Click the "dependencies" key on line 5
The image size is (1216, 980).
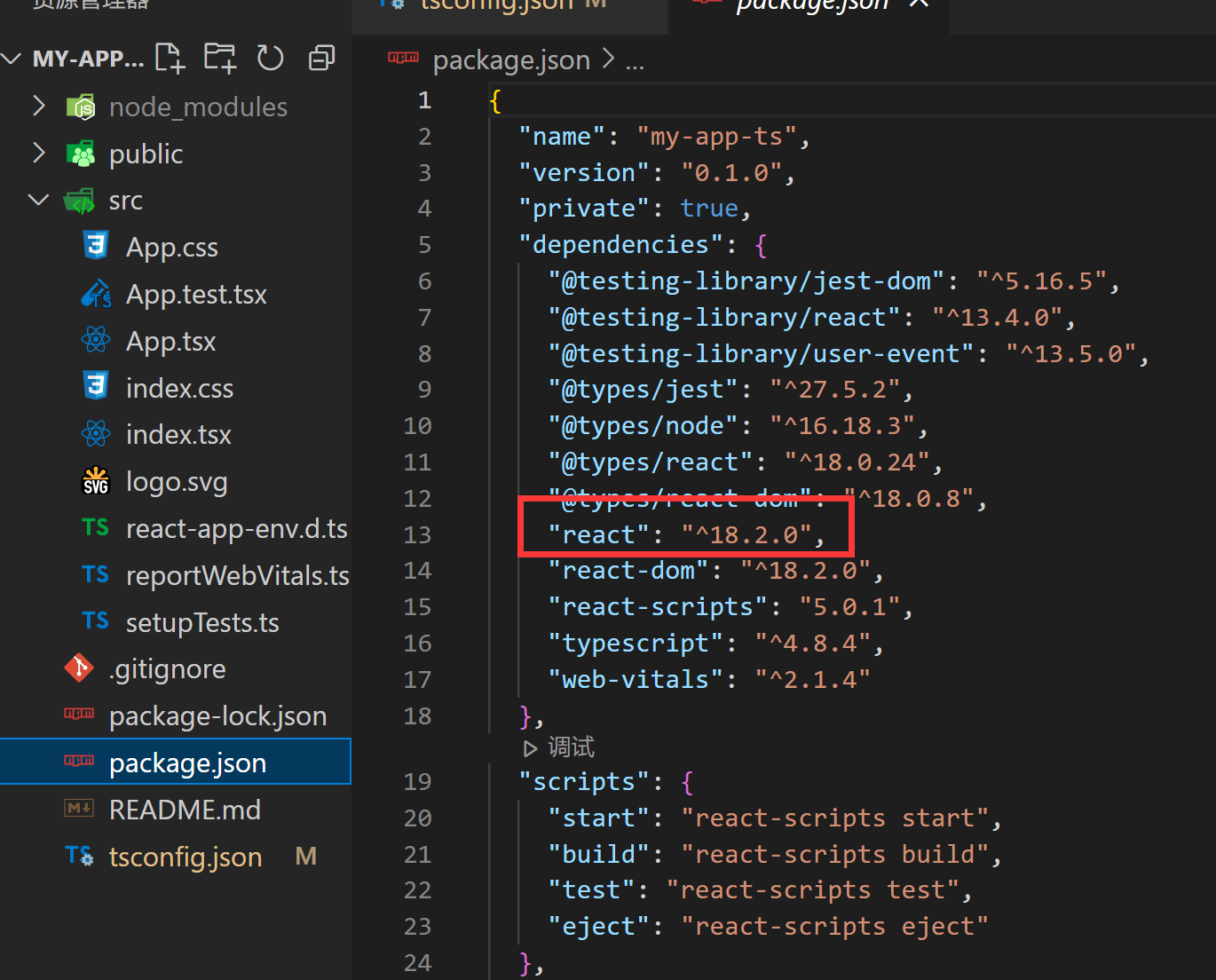621,245
